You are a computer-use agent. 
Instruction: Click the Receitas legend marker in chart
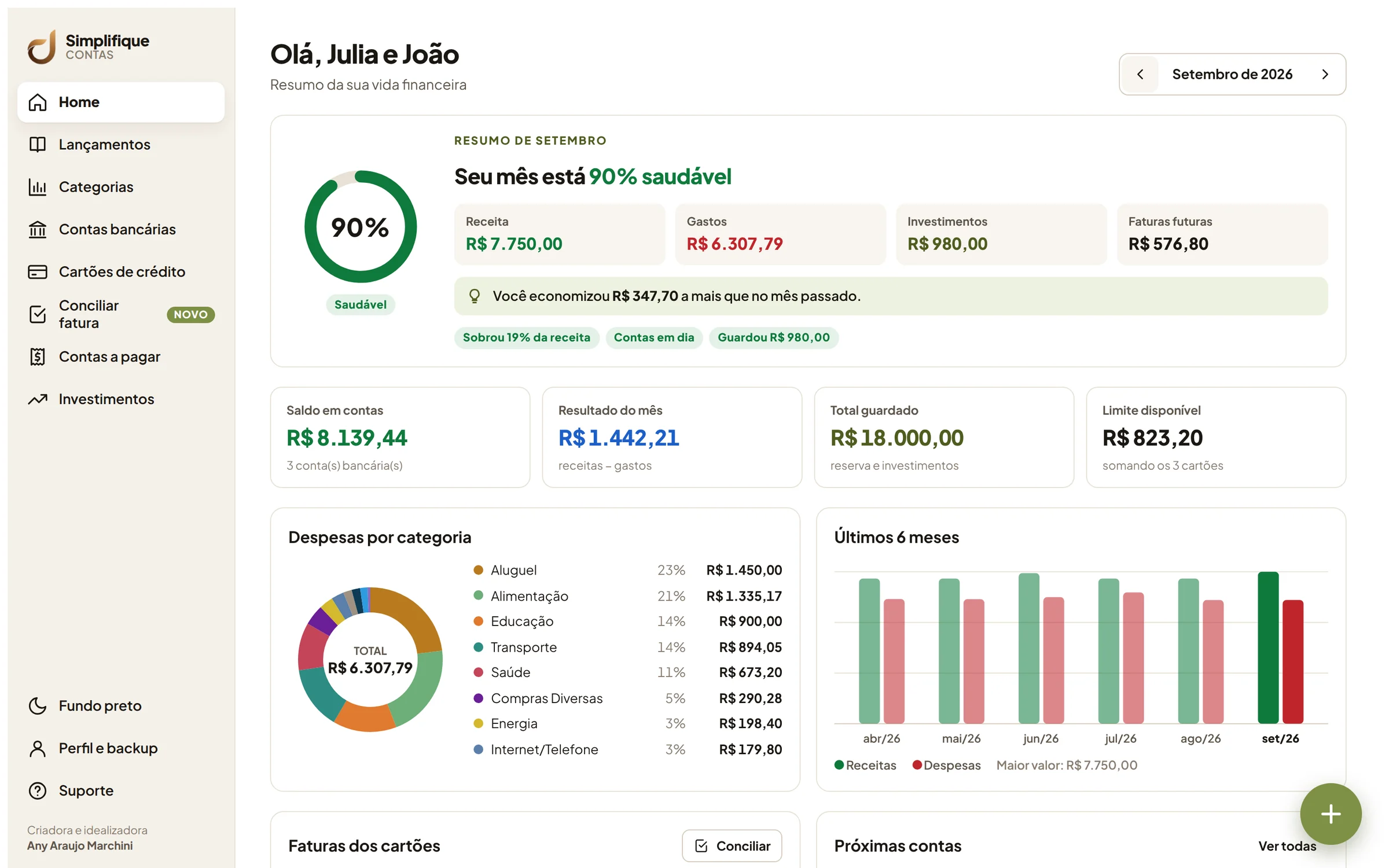[x=839, y=766]
